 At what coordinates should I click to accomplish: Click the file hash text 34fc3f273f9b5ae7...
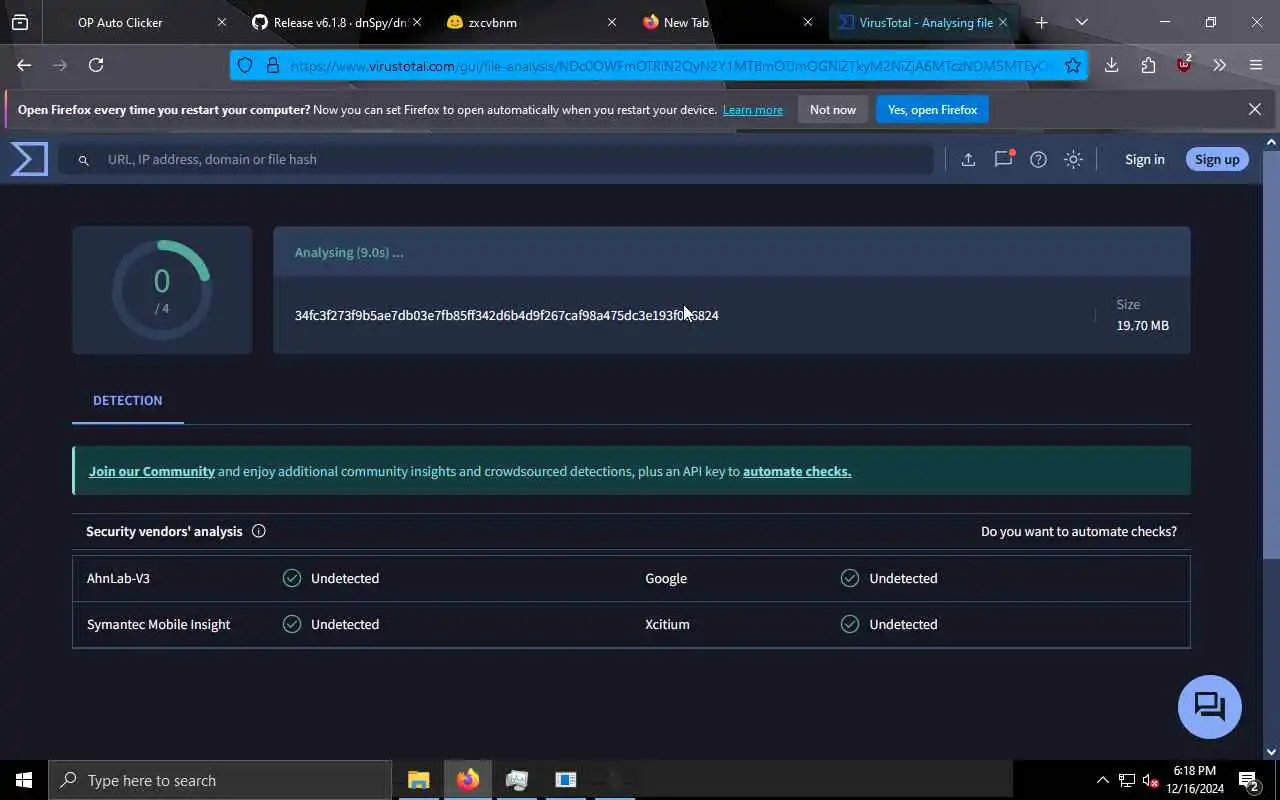507,315
